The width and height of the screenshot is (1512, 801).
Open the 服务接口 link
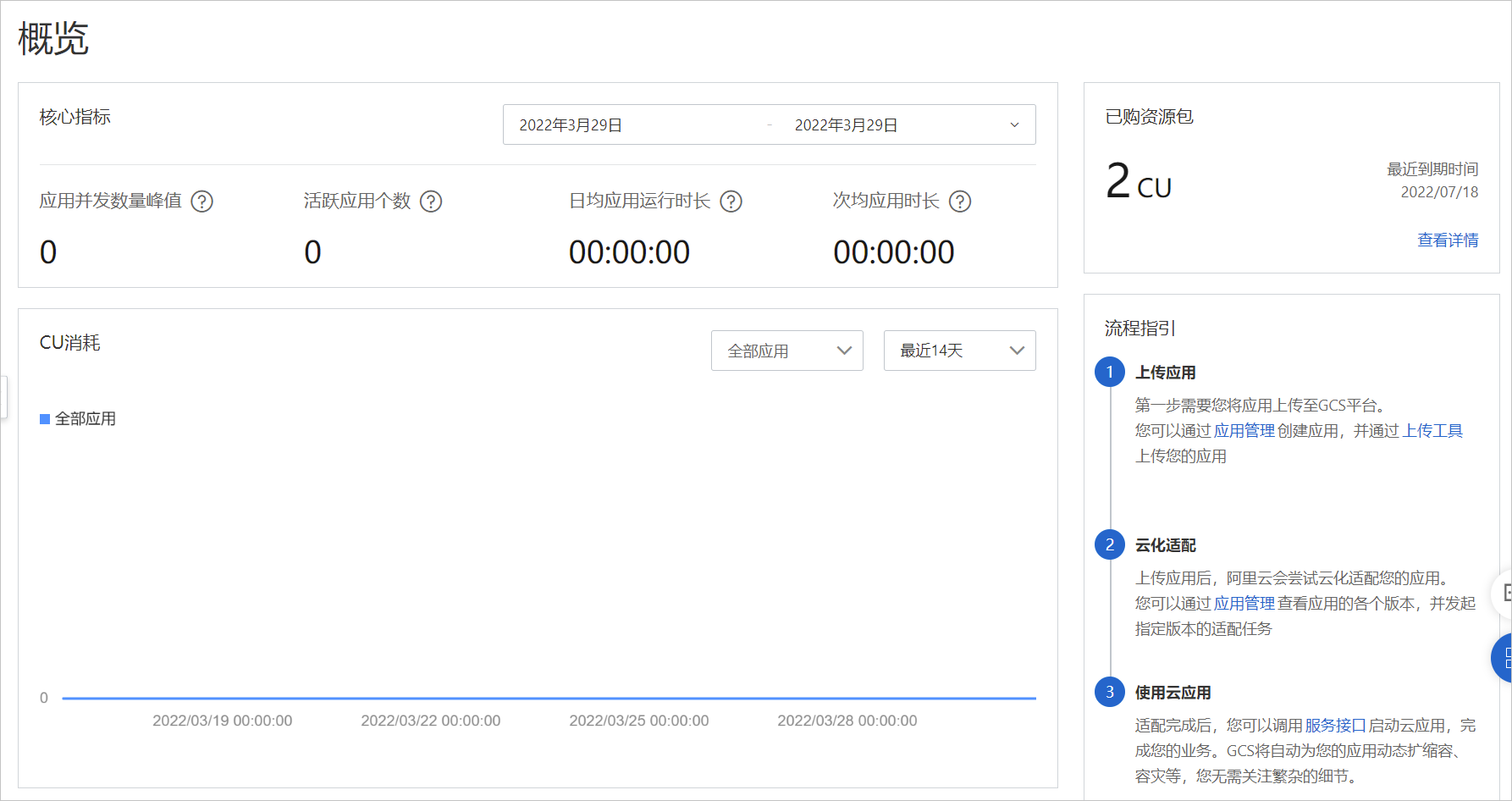click(1335, 726)
